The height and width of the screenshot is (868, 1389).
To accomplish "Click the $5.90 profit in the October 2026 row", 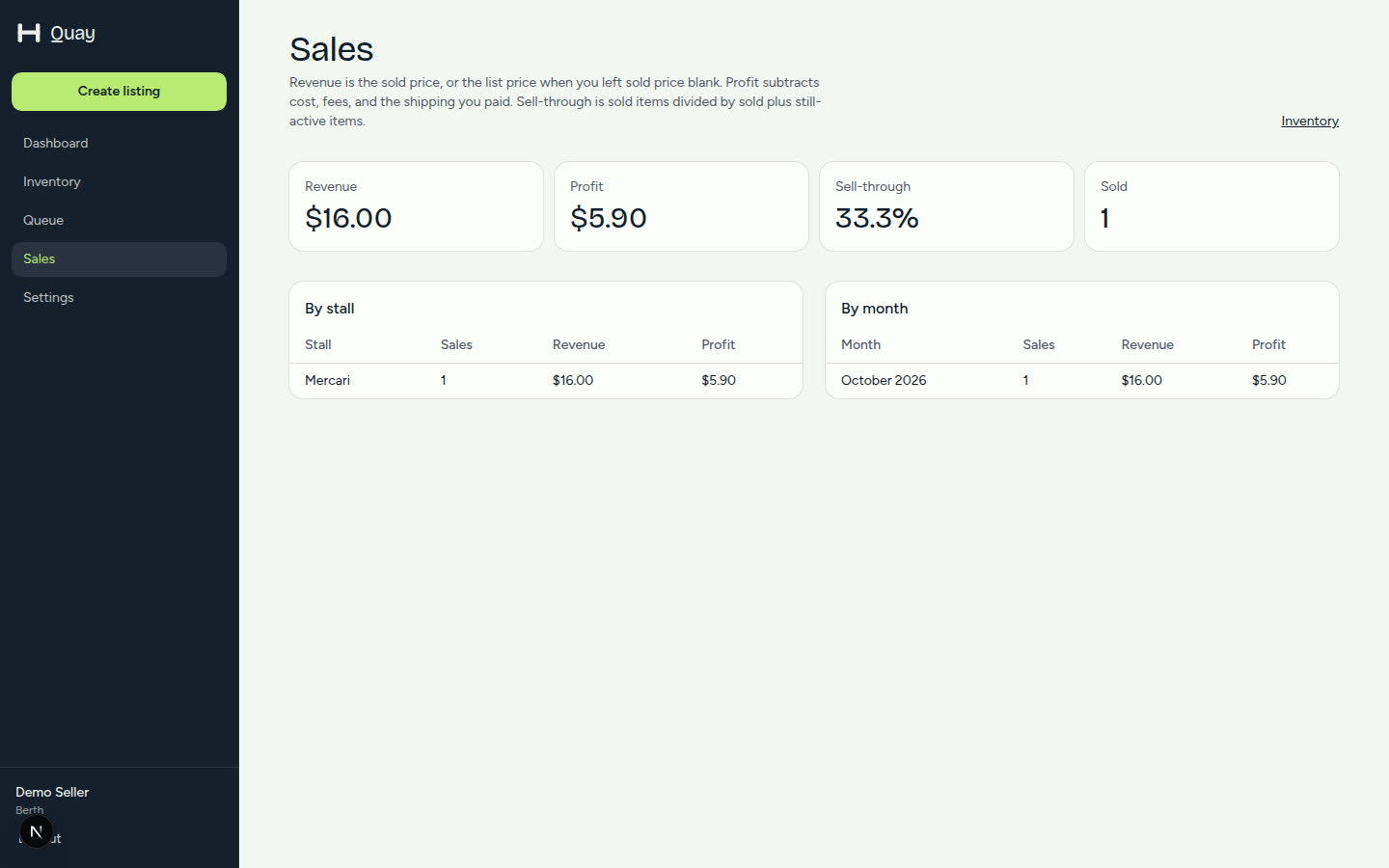I will [1269, 380].
